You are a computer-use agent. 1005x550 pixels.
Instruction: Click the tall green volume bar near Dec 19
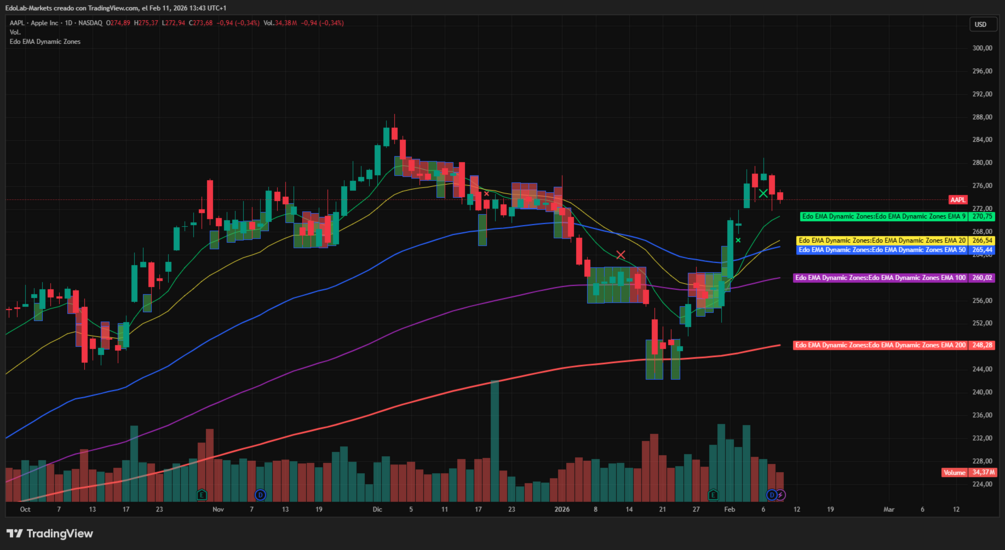[494, 441]
